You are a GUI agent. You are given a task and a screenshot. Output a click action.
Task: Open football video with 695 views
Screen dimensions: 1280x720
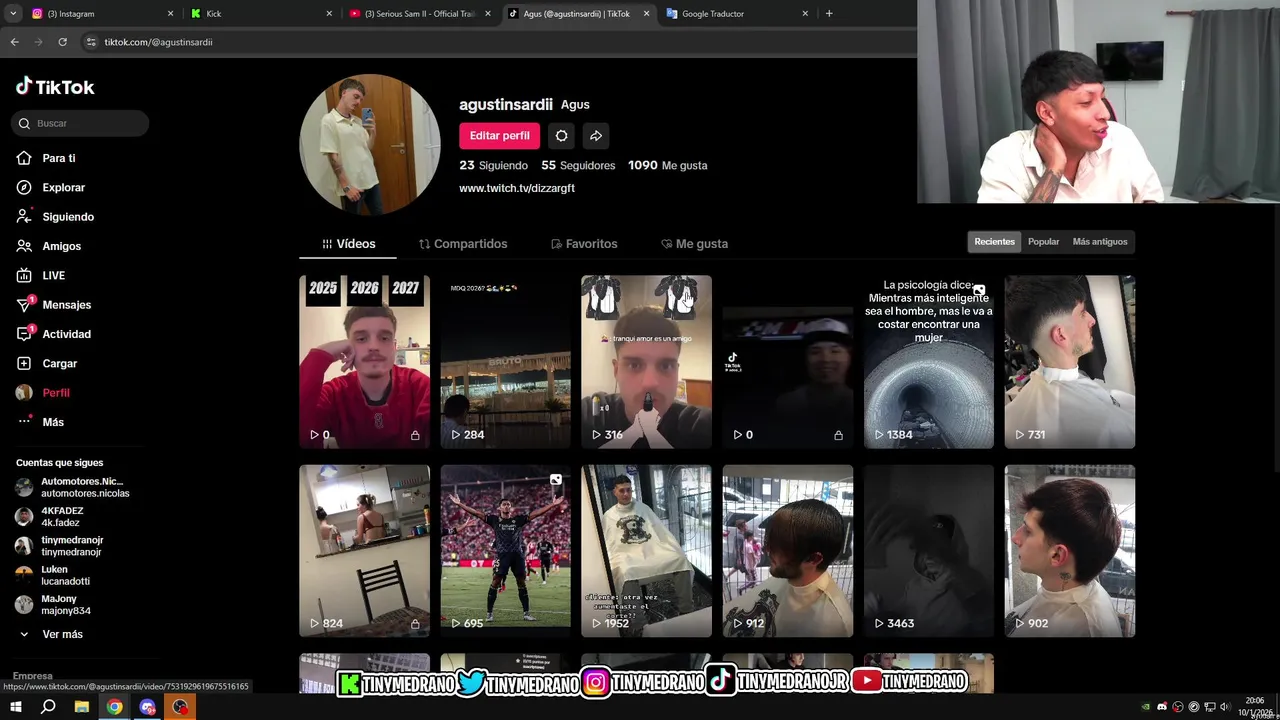coord(505,551)
